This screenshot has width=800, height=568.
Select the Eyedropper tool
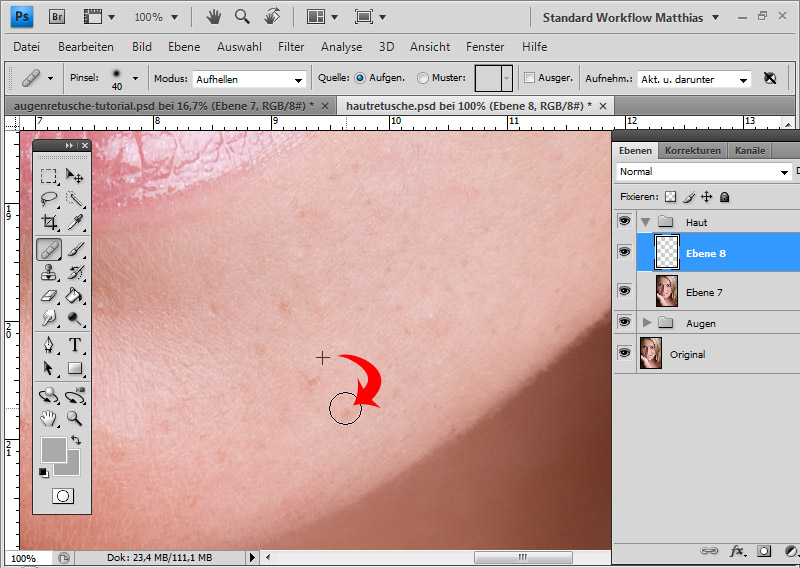pos(75,222)
